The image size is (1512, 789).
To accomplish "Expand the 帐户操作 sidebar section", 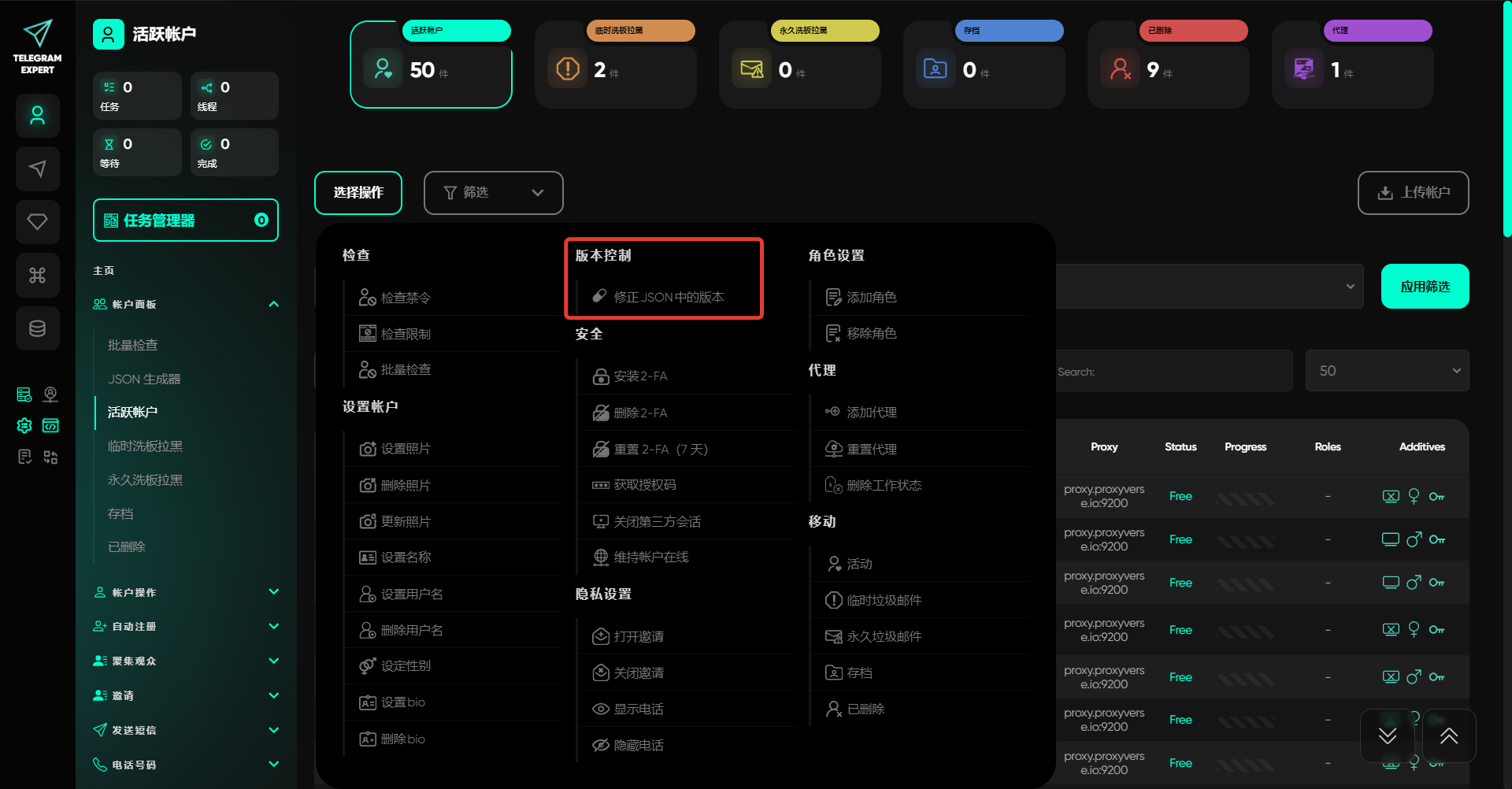I will click(186, 592).
